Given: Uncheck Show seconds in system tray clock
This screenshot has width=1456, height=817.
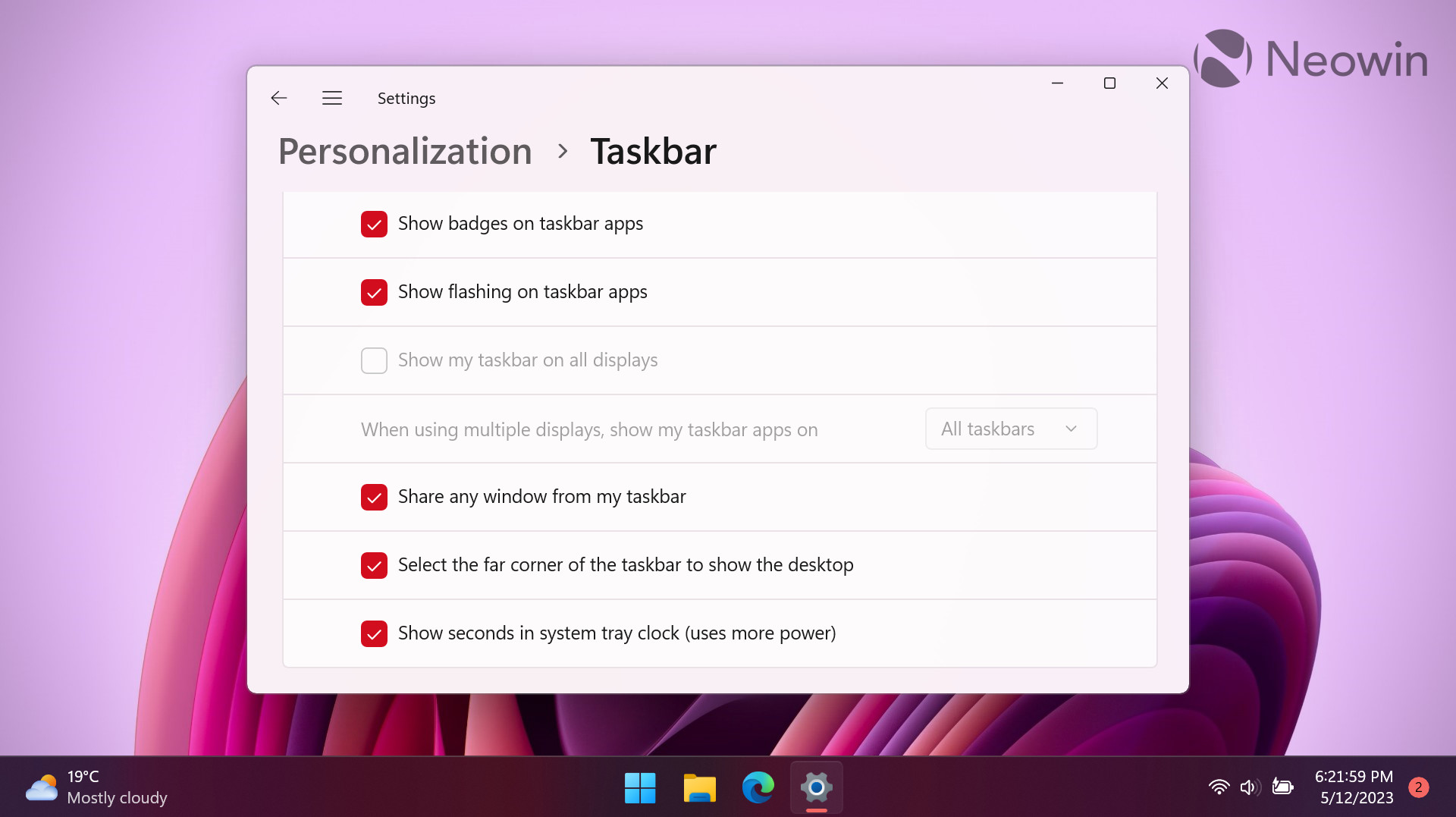Looking at the screenshot, I should coord(374,633).
